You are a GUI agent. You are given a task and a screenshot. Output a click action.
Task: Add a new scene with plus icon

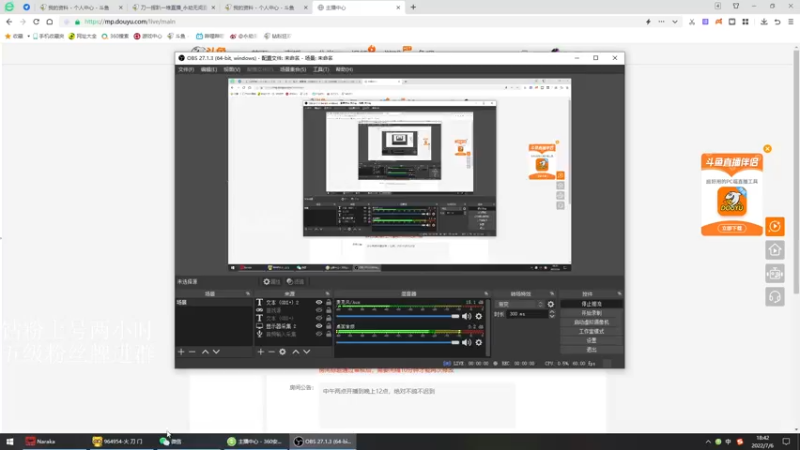click(x=181, y=352)
